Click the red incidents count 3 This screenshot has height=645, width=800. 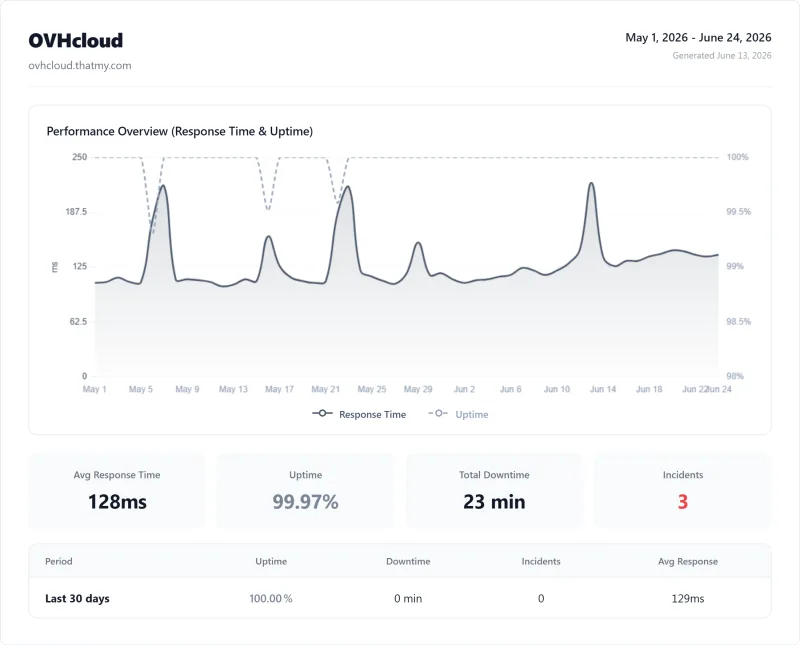(683, 502)
